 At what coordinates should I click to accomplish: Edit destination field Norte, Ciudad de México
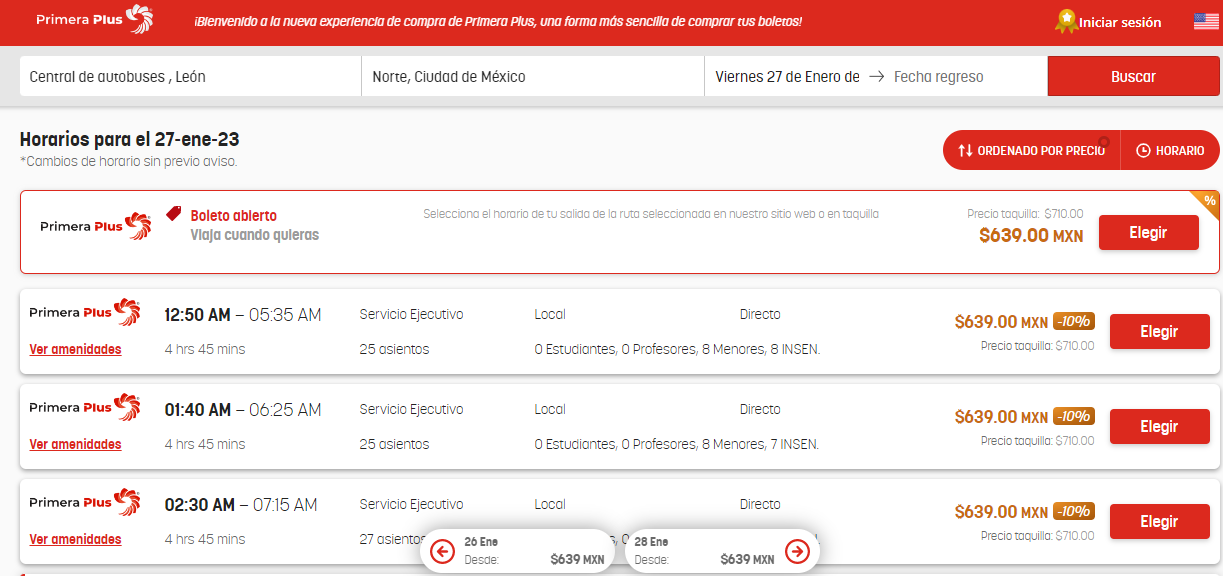(533, 76)
